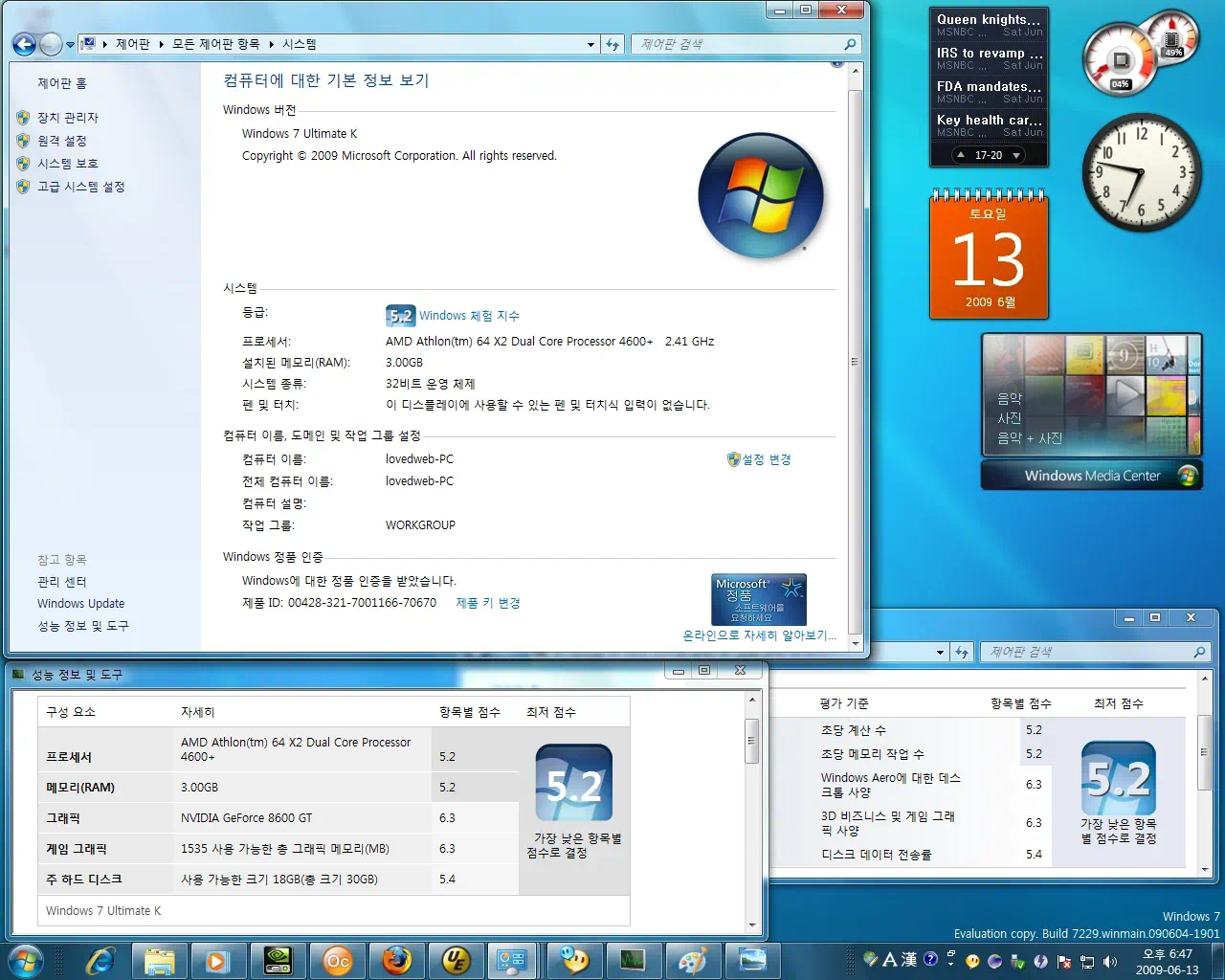
Task: Show next headlines in feed gadget
Action: [1016, 155]
